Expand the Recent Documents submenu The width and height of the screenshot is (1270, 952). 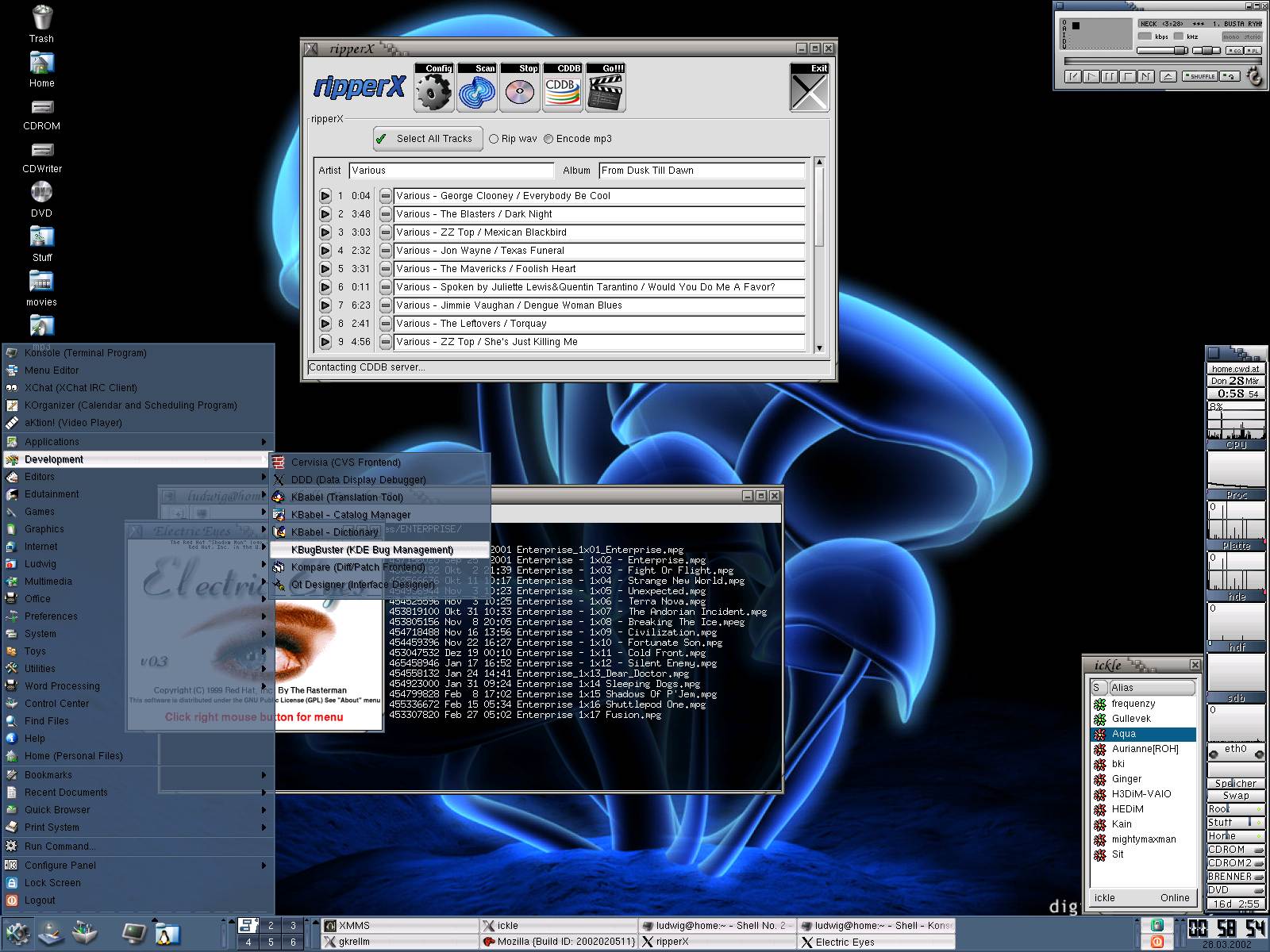[138, 792]
